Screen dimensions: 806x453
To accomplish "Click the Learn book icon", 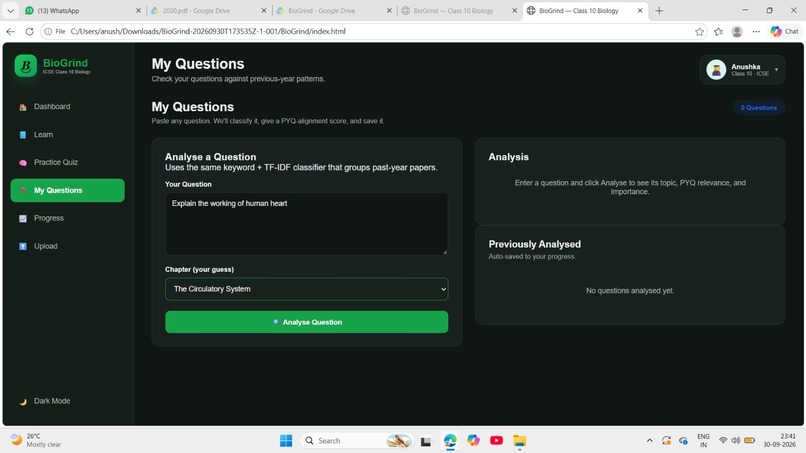I will [x=23, y=135].
